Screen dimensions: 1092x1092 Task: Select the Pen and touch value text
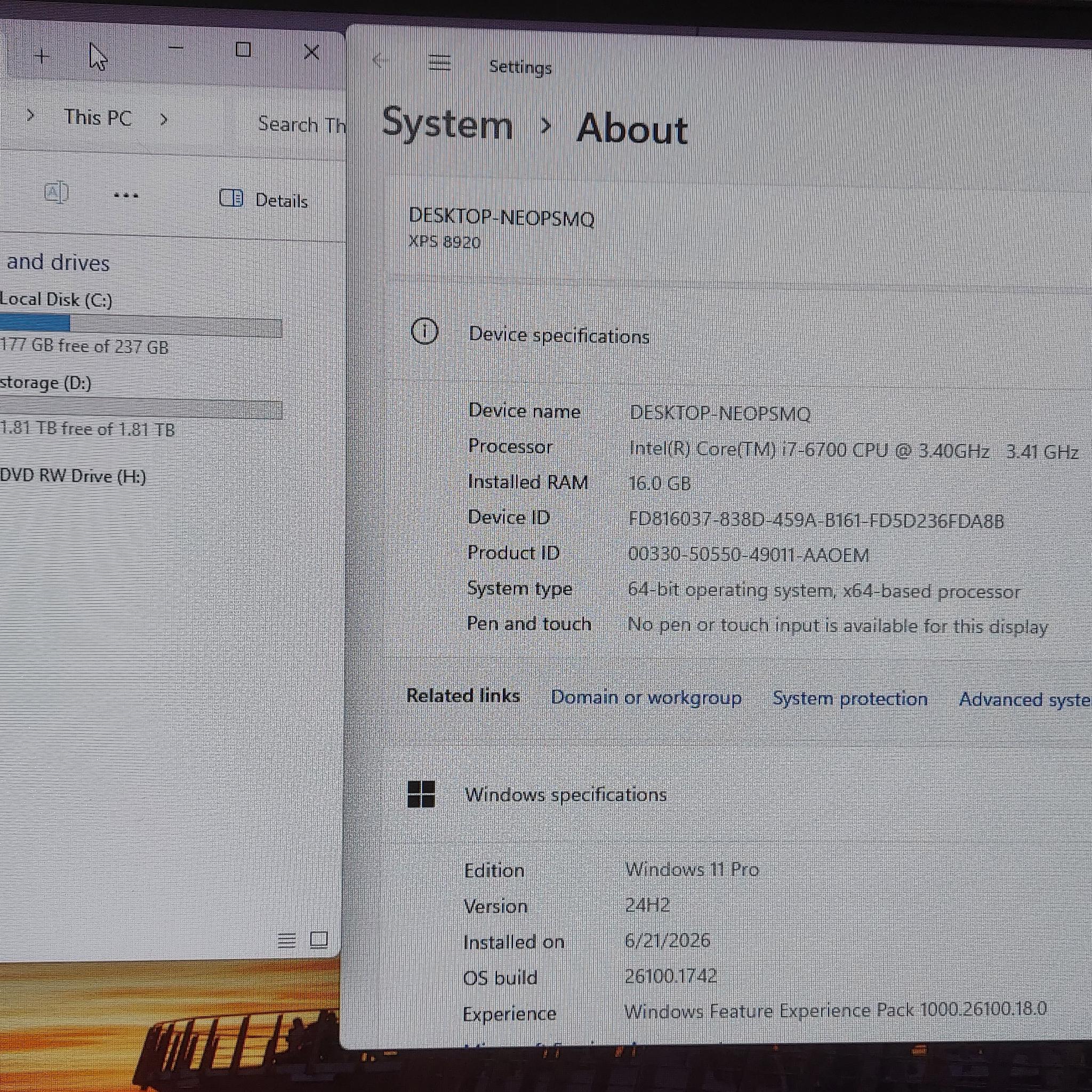(838, 625)
